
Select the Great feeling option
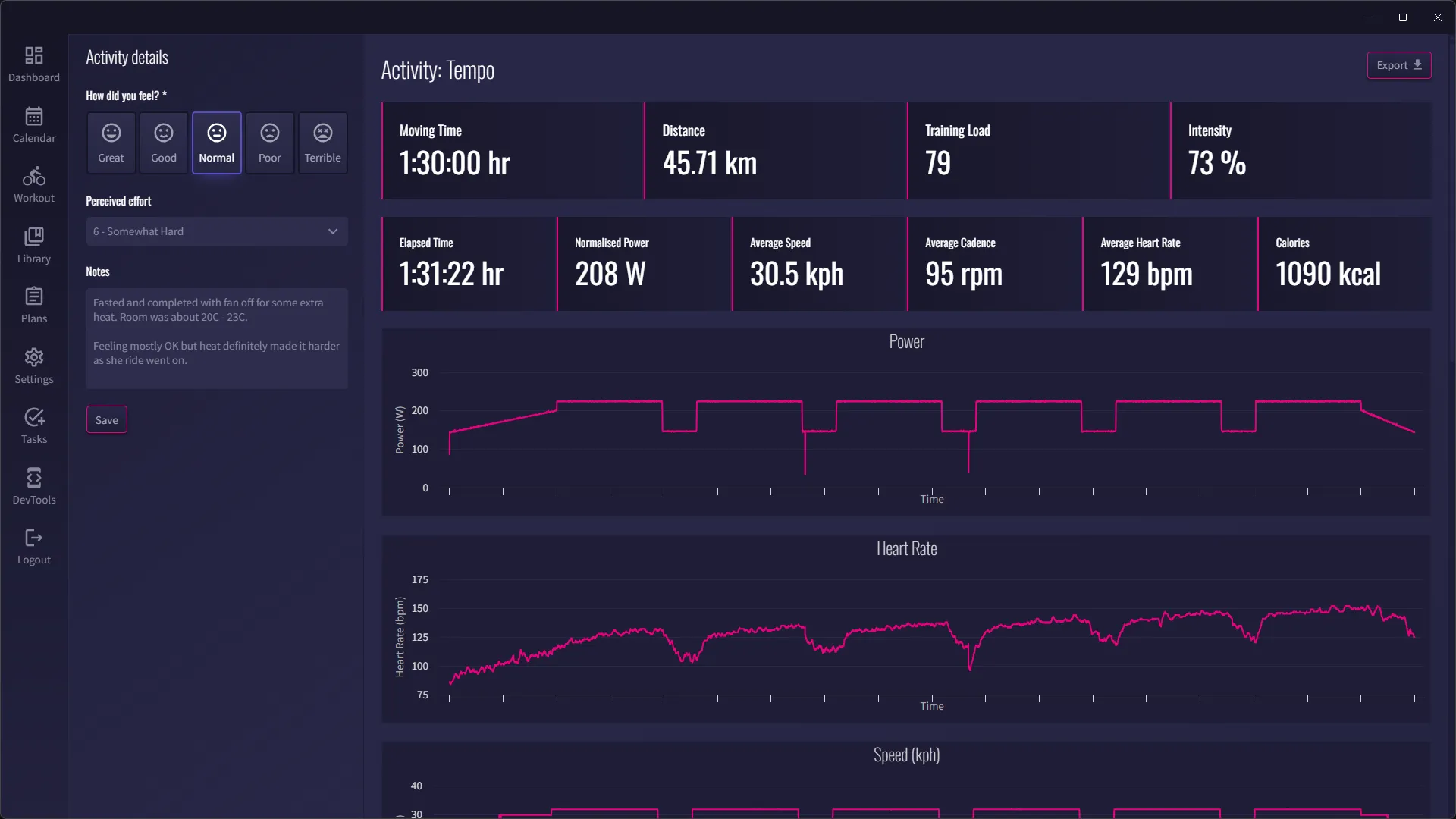111,143
